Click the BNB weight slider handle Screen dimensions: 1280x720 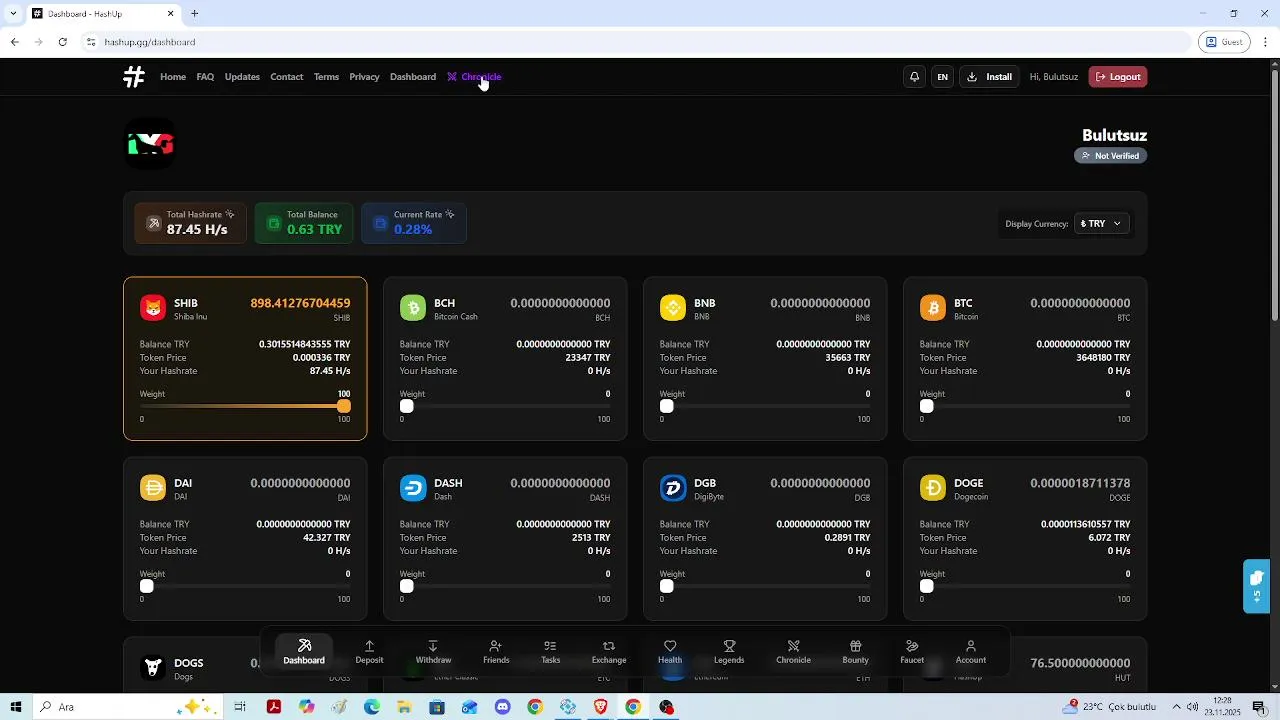point(667,406)
